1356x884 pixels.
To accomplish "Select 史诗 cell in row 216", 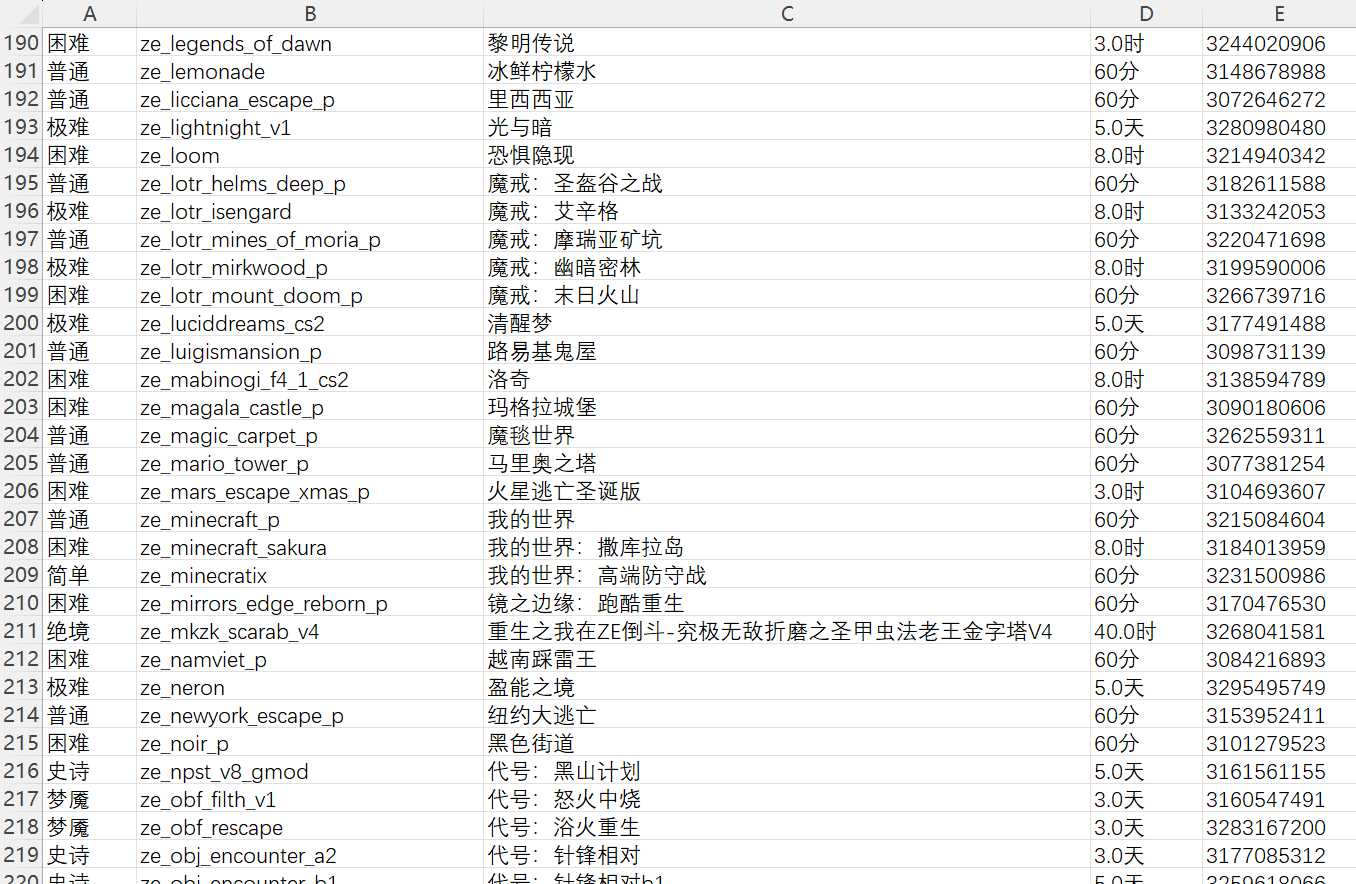I will tap(89, 772).
